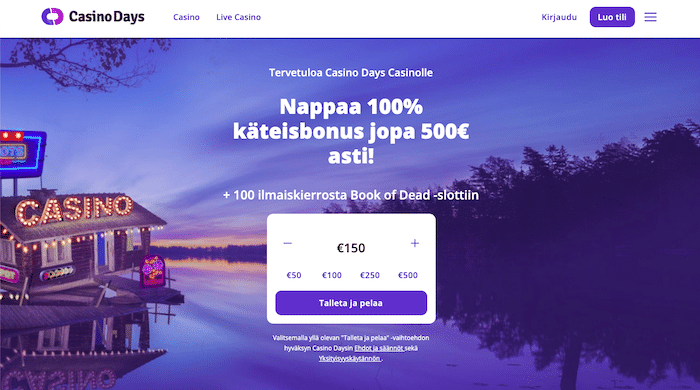Choose the €500 preset amount
This screenshot has height=390, width=700.
[408, 275]
